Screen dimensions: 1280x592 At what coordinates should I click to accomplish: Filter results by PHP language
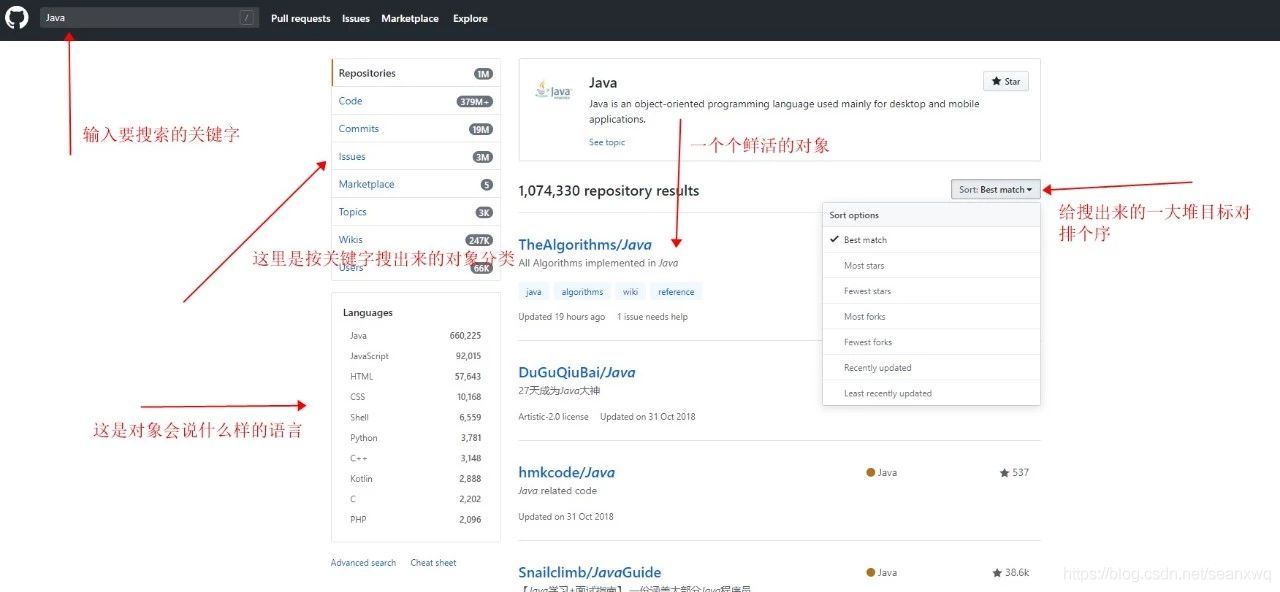[415, 520]
